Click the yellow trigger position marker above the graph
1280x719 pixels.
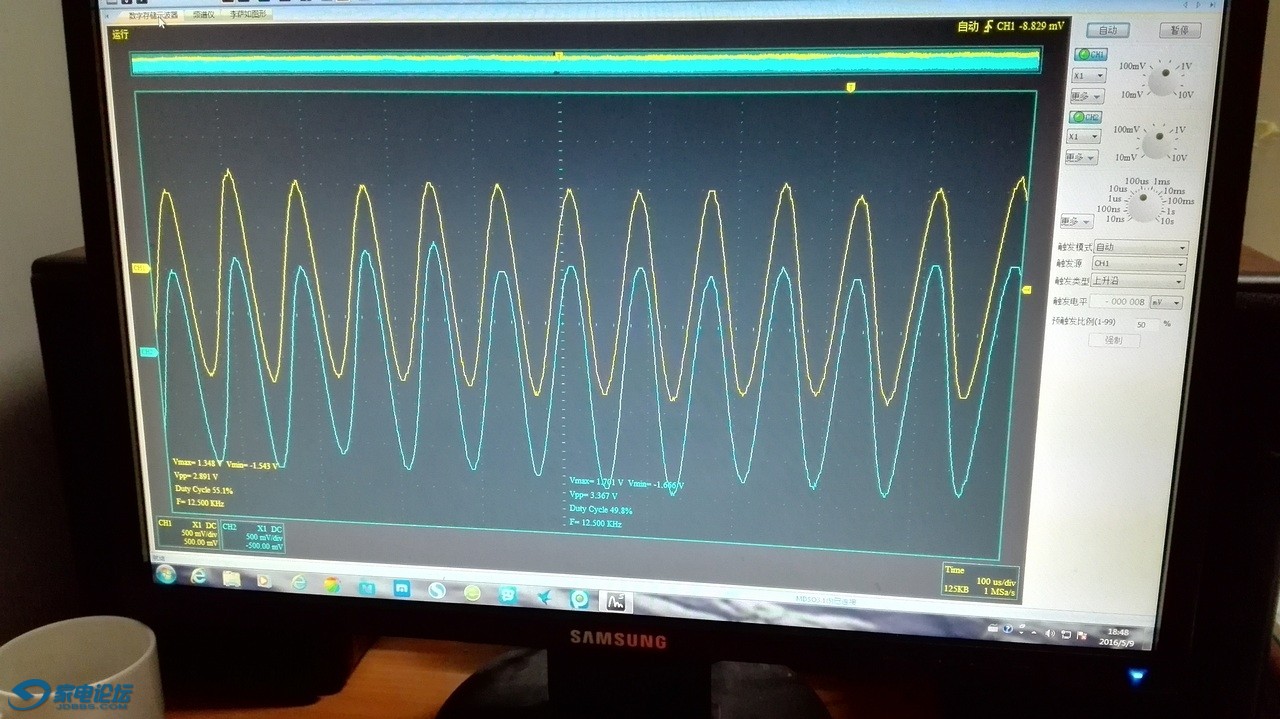850,88
